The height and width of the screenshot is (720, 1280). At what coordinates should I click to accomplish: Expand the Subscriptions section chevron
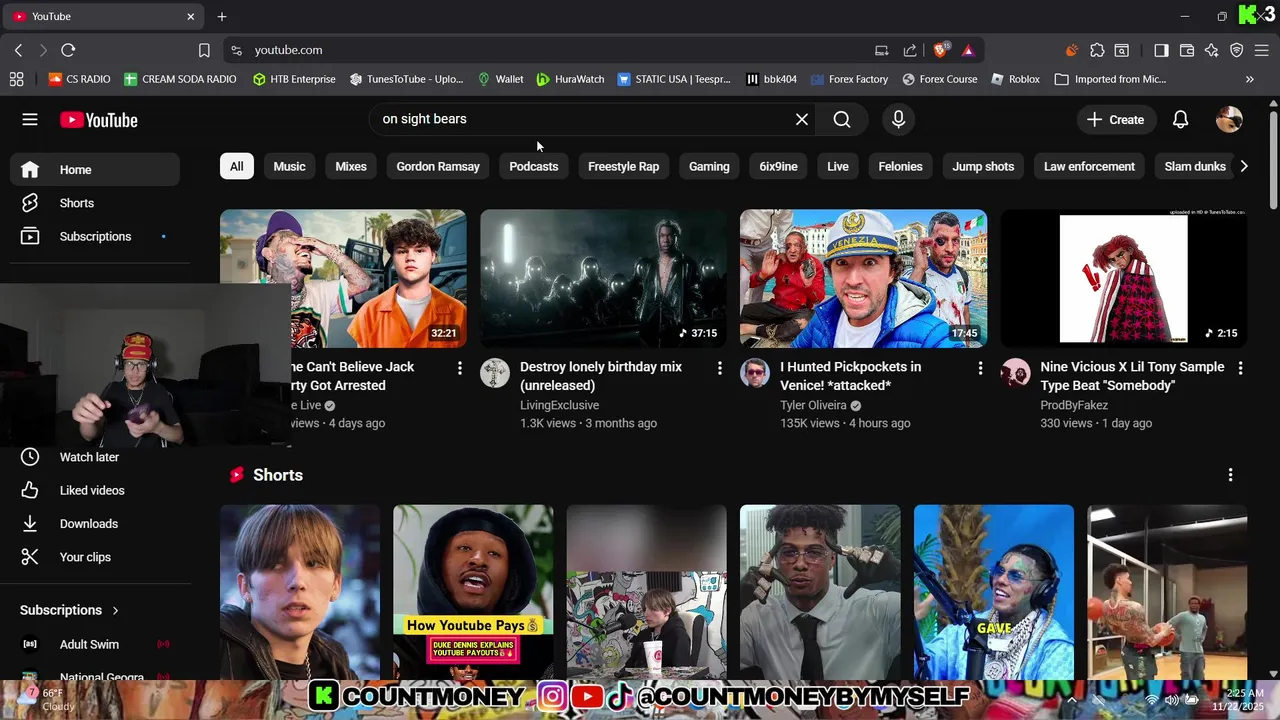click(x=115, y=610)
